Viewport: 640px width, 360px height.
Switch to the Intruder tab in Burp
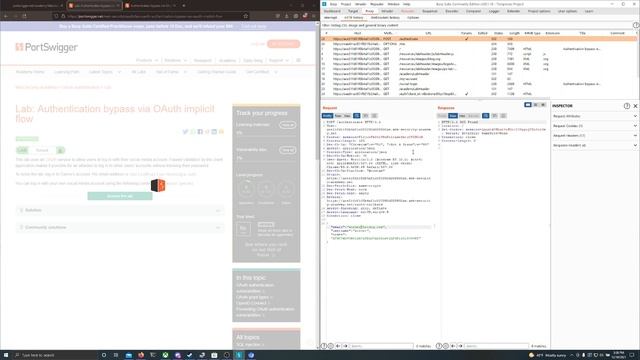point(387,11)
